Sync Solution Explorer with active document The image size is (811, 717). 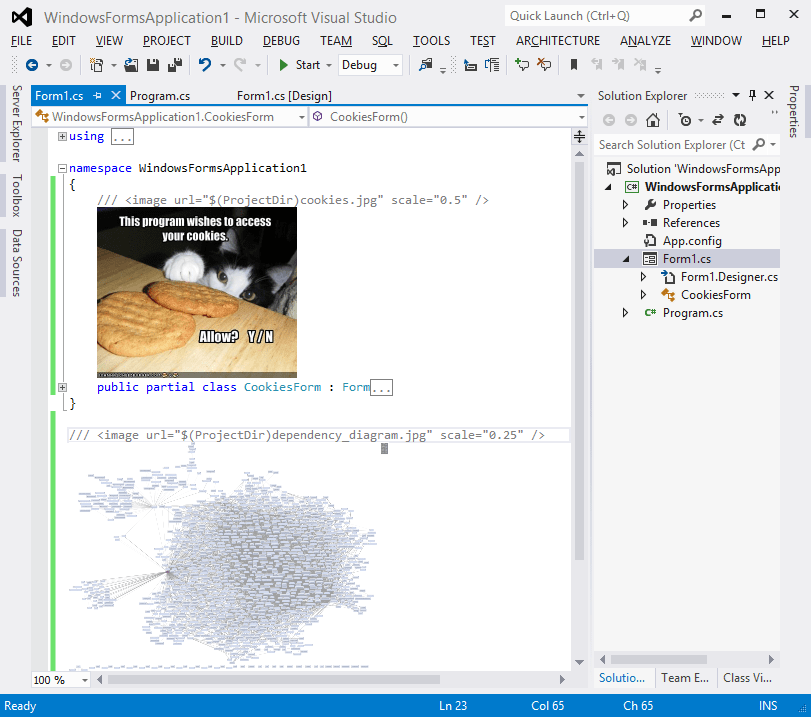716,120
